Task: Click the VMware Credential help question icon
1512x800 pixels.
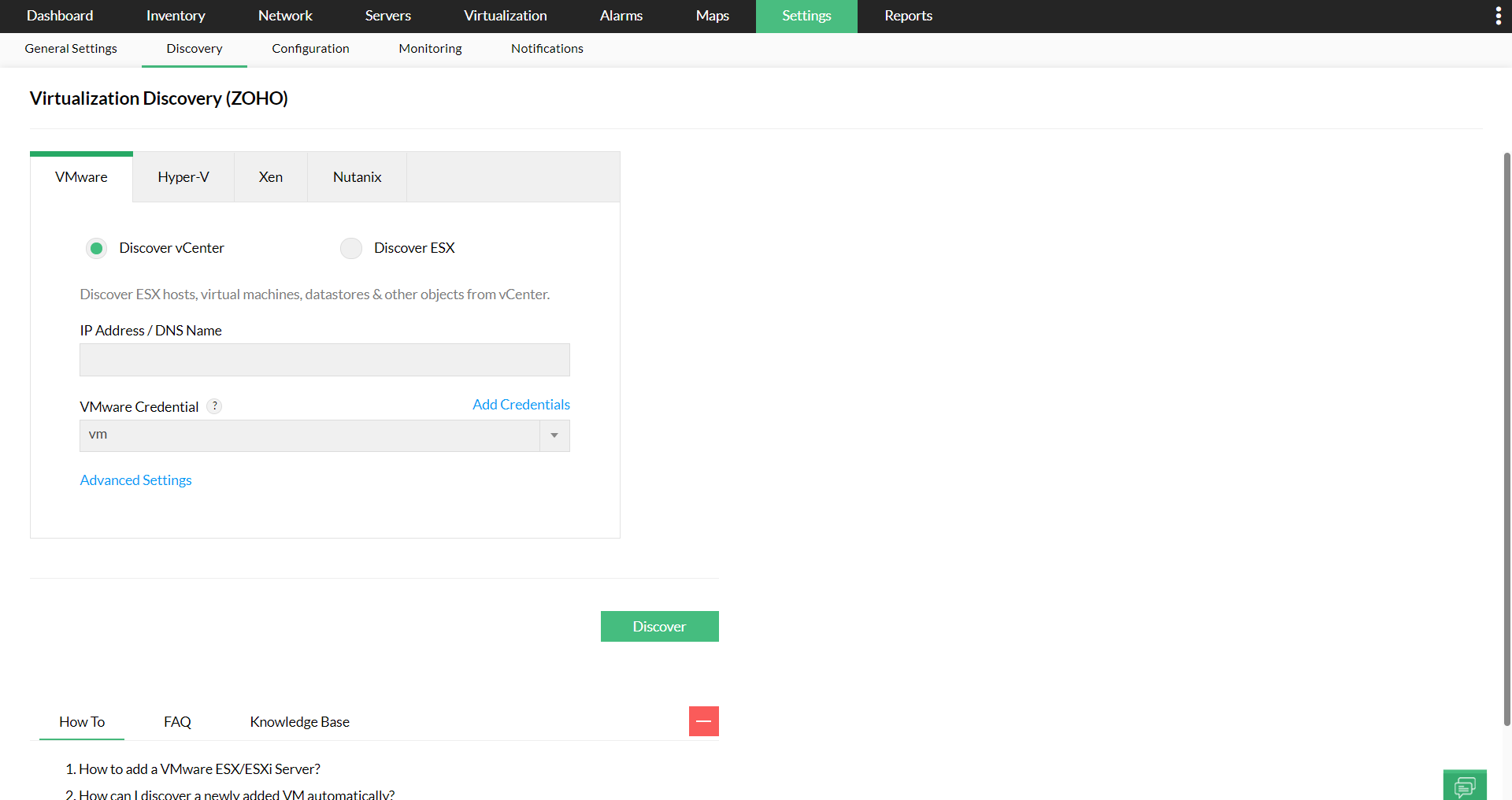Action: 214,406
